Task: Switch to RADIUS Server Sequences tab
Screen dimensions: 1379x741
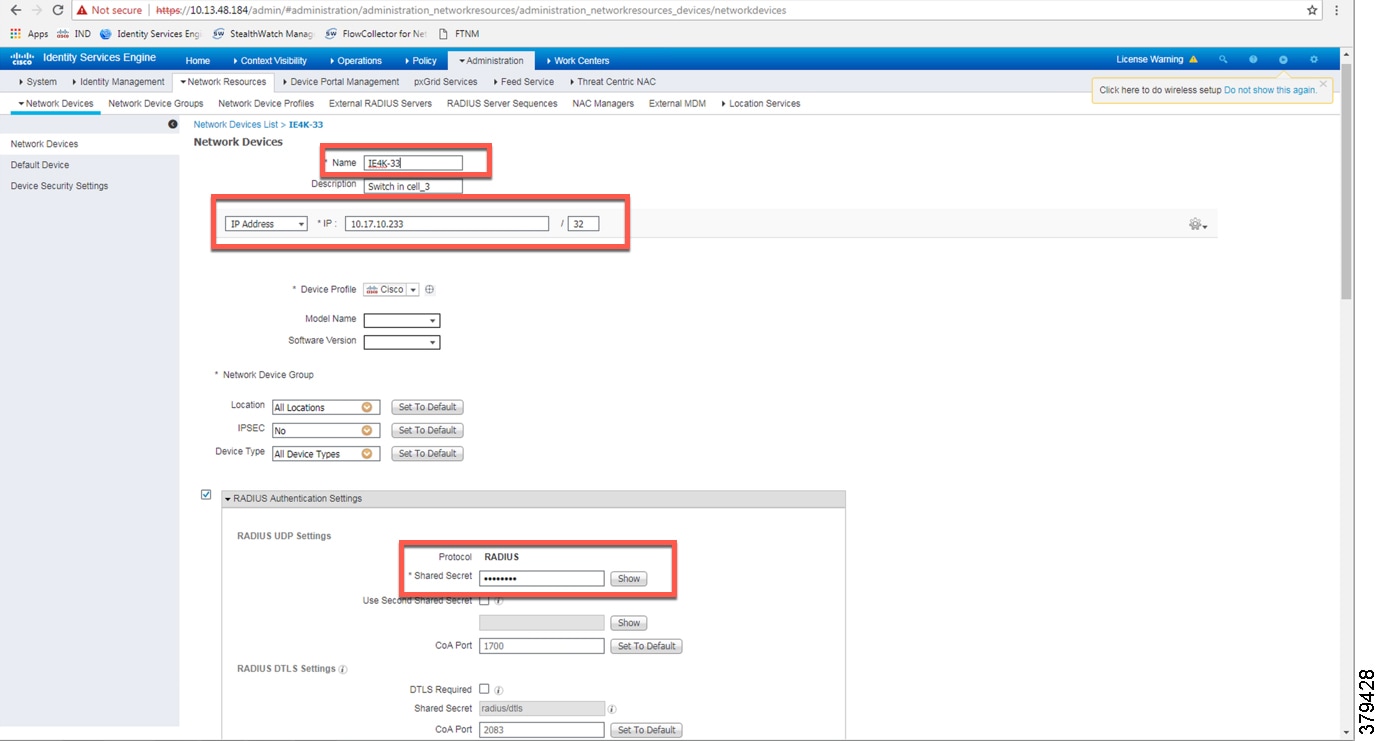Action: click(x=502, y=103)
